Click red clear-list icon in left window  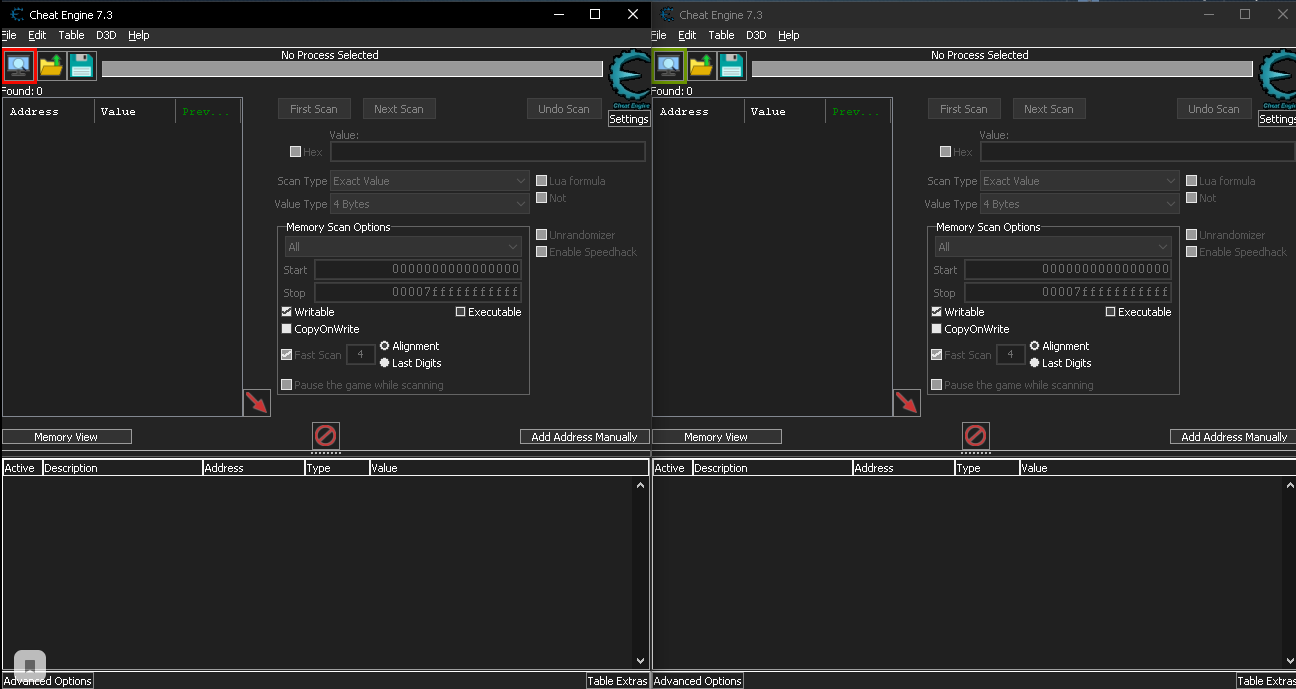pyautogui.click(x=326, y=436)
